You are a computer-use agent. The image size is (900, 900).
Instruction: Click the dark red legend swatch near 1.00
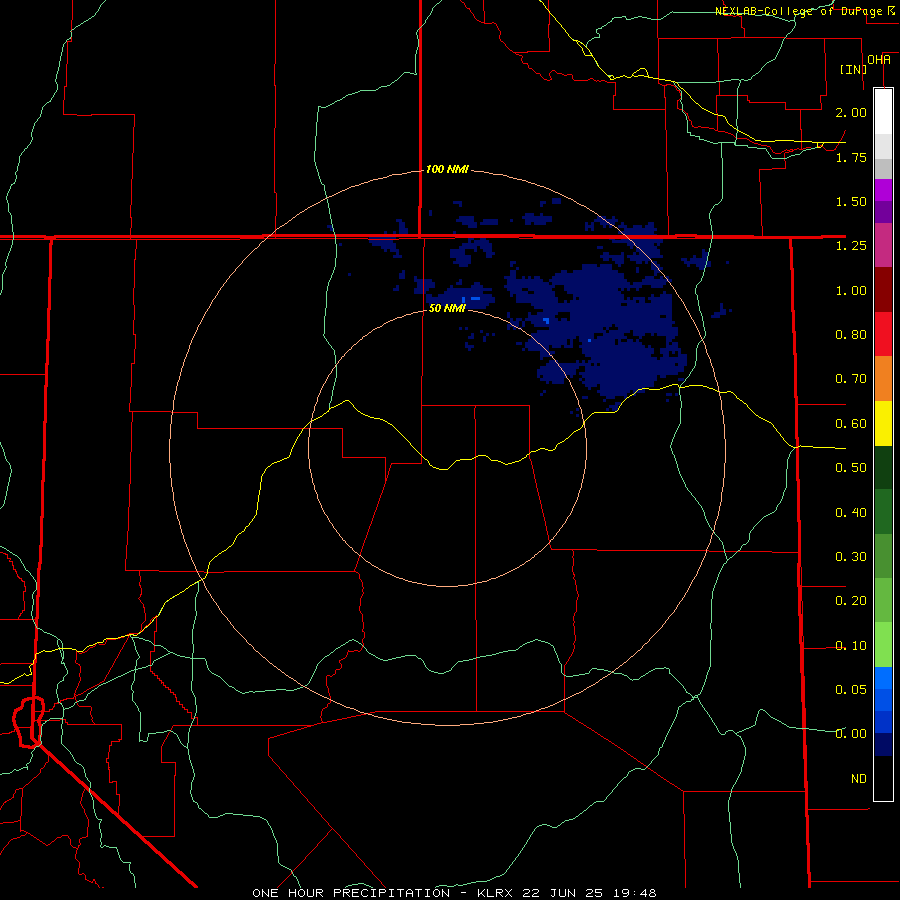click(883, 290)
